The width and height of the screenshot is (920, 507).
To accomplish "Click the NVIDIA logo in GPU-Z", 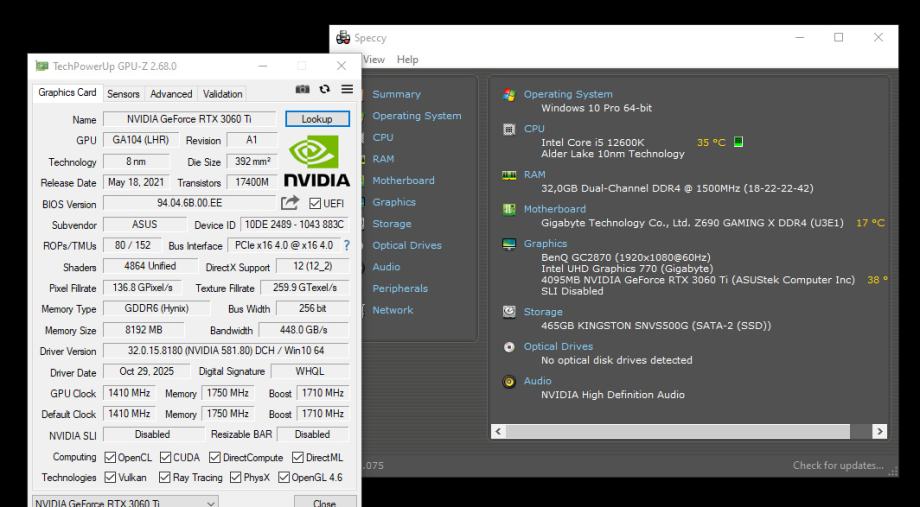I will coord(317,161).
